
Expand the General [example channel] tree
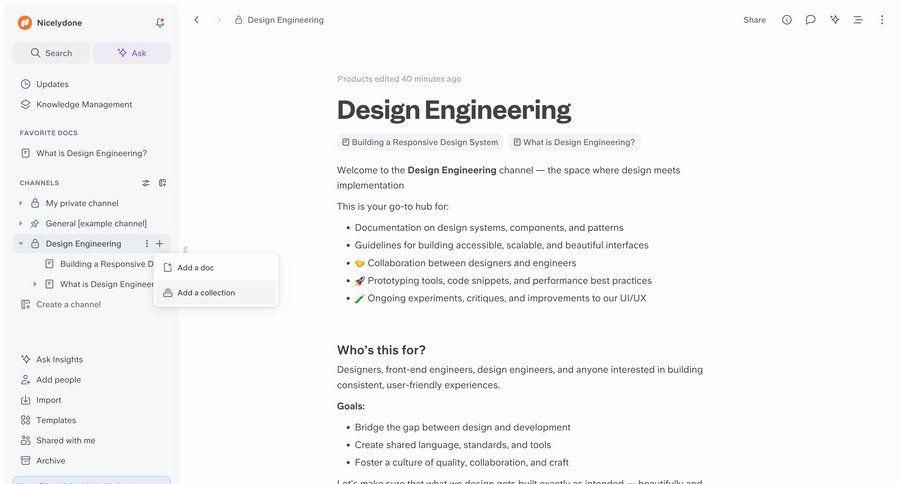click(21, 224)
